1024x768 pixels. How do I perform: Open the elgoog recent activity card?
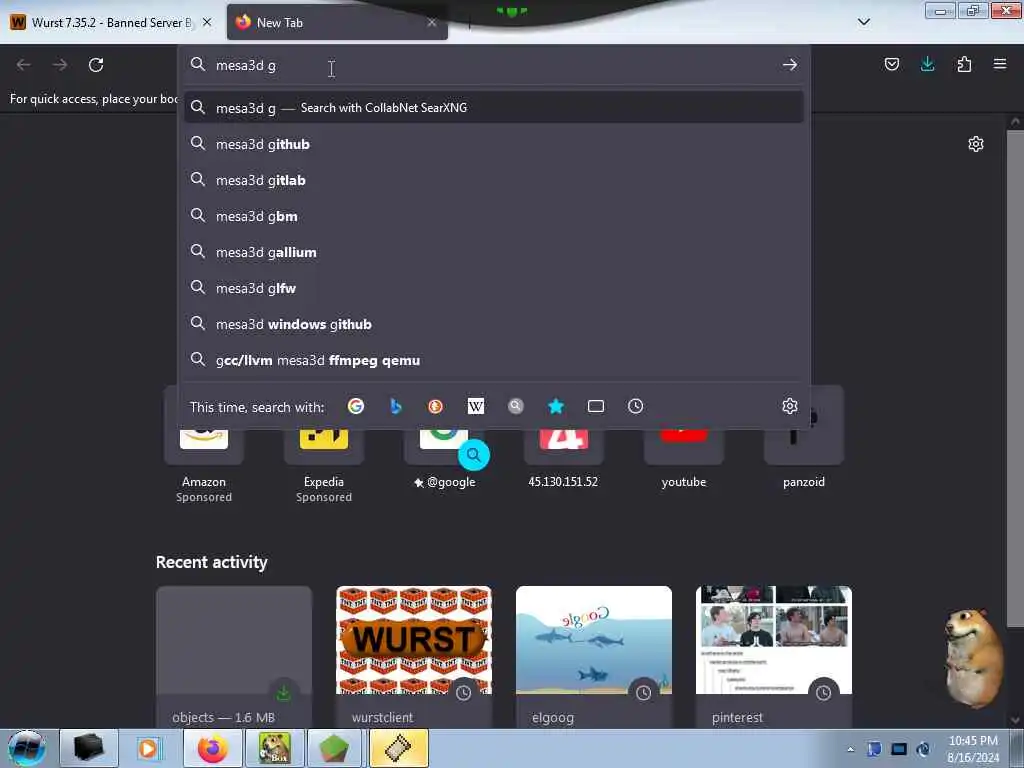(594, 656)
